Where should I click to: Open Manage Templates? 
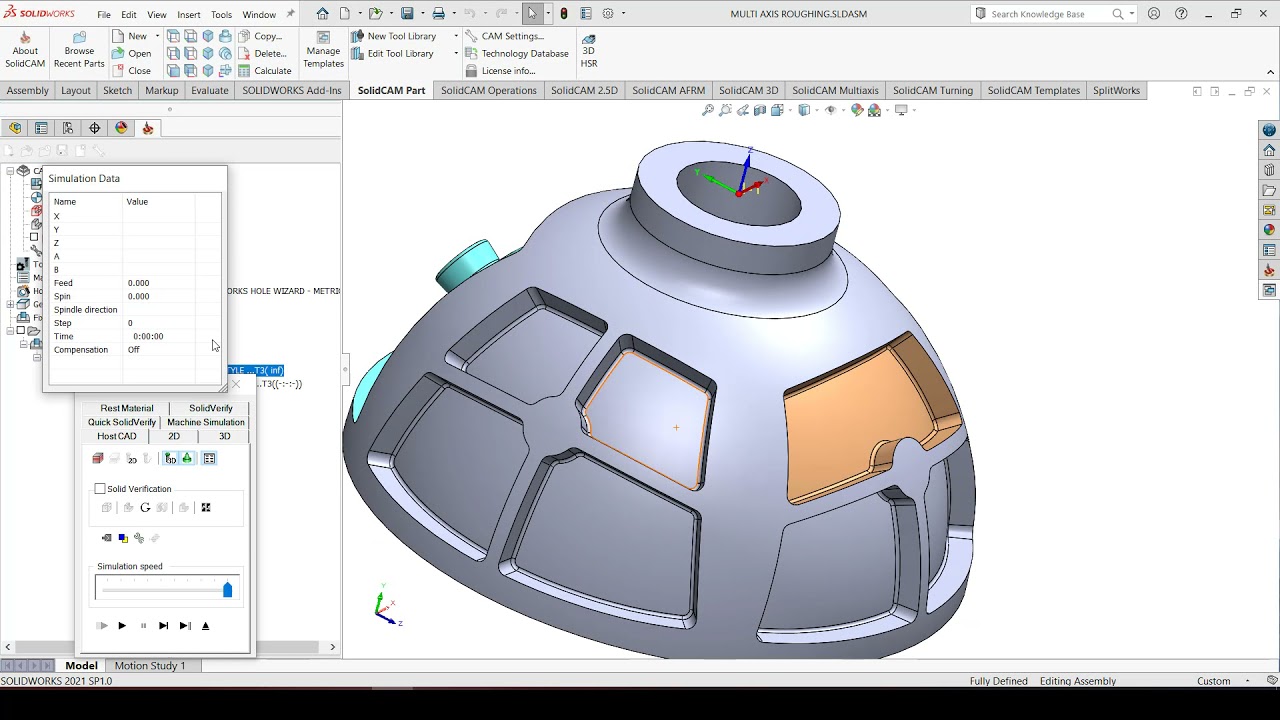(323, 50)
